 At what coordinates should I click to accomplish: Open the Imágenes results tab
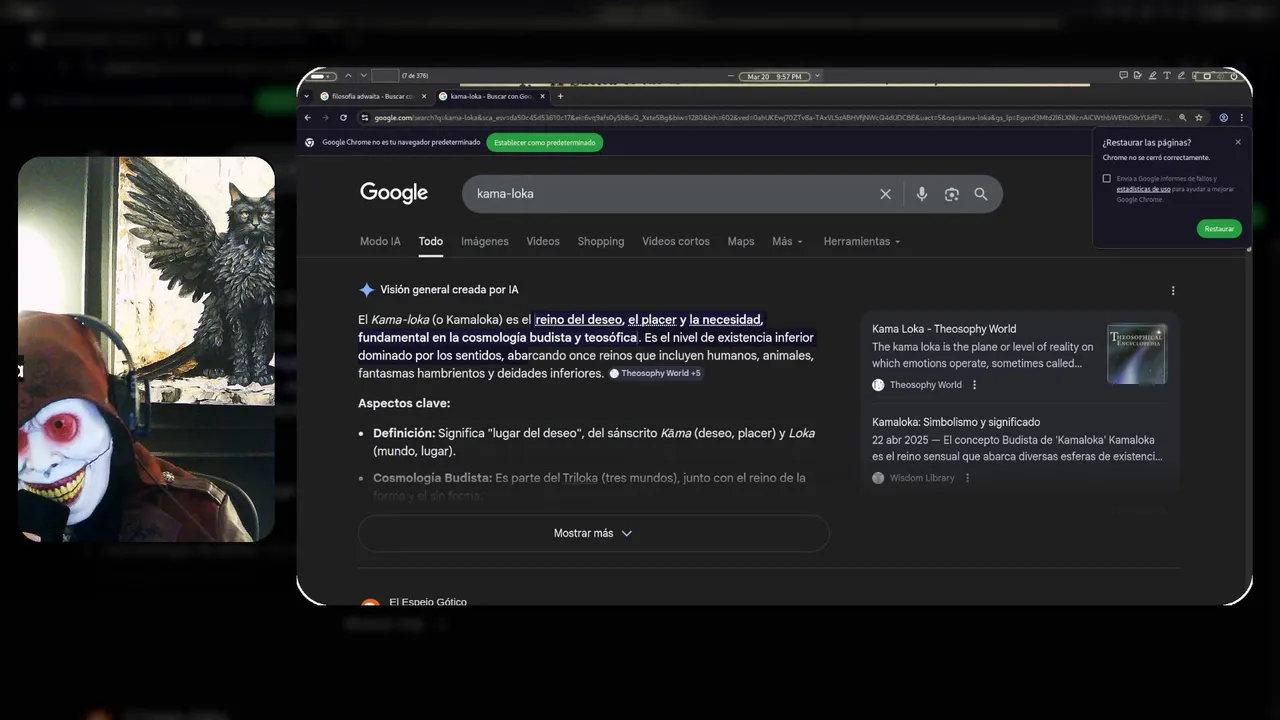click(x=484, y=241)
